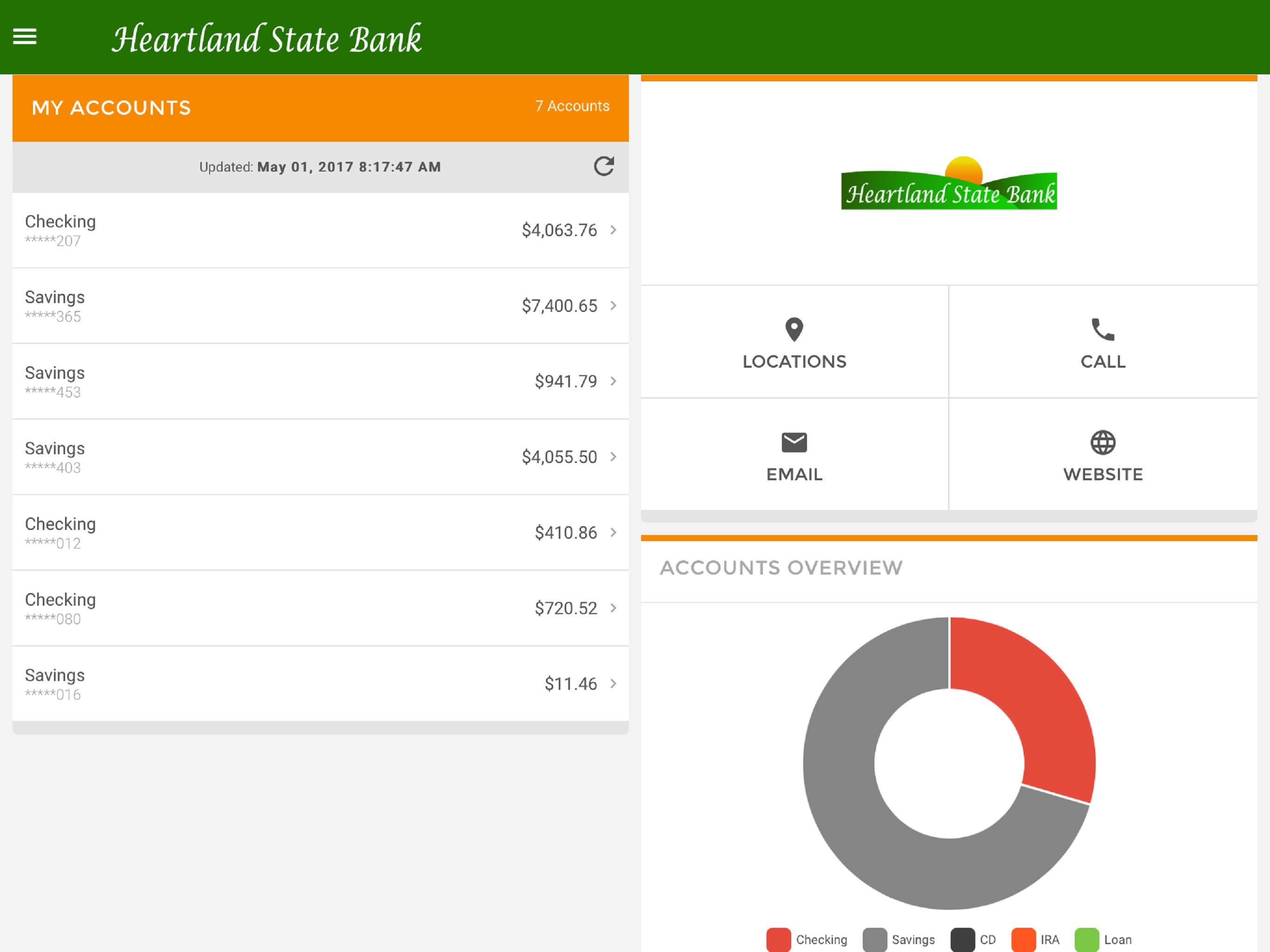This screenshot has height=952, width=1270.
Task: Expand Savings account ending 365 chevron
Action: point(613,305)
